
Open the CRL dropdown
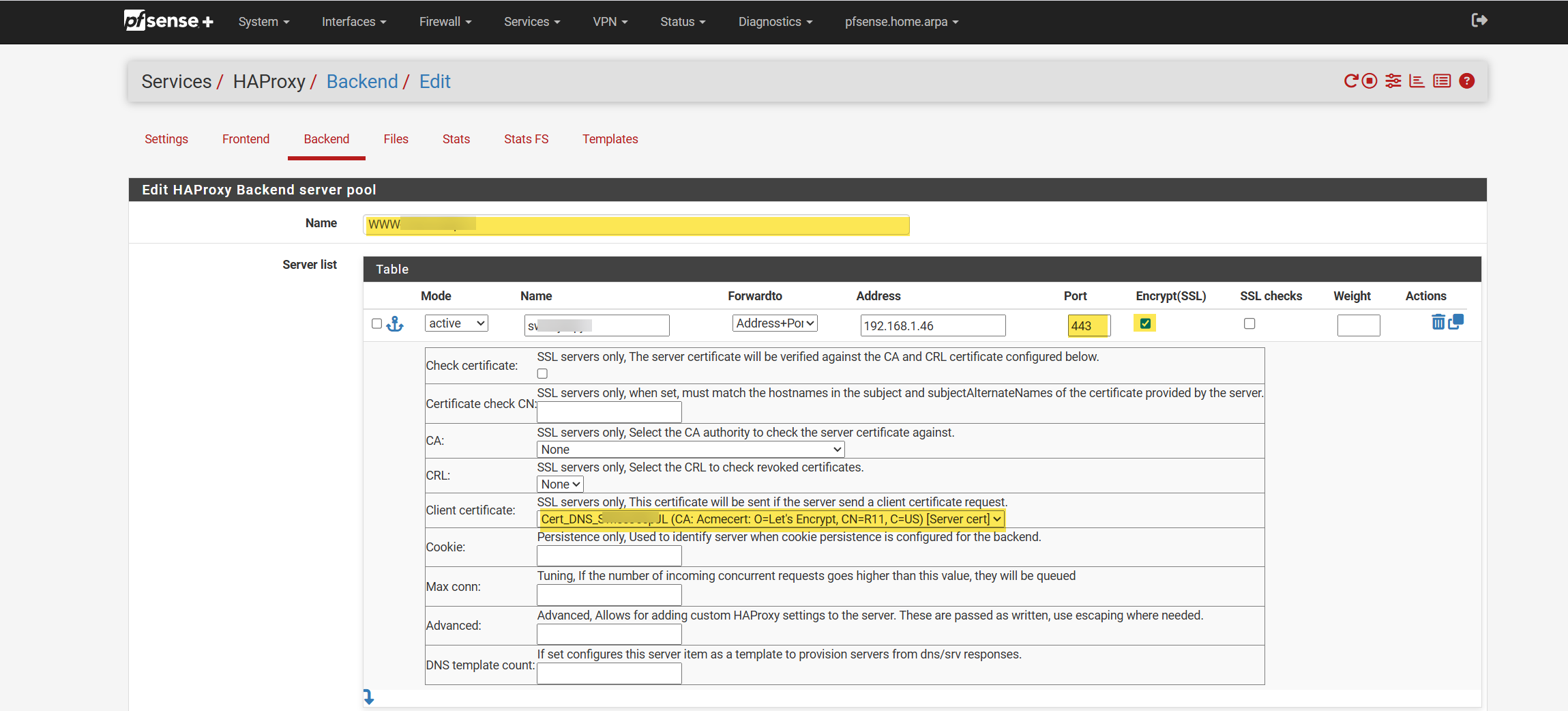[561, 484]
